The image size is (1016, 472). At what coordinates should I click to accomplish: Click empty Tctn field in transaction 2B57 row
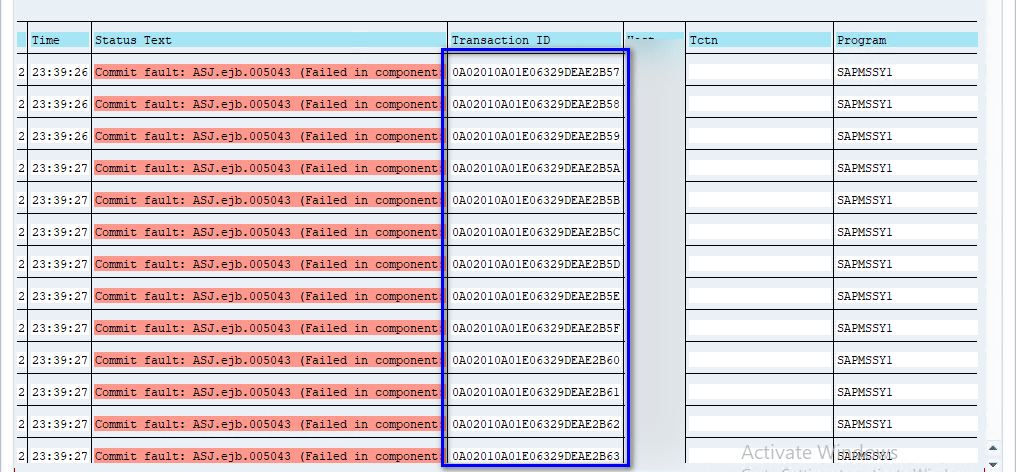(x=758, y=72)
